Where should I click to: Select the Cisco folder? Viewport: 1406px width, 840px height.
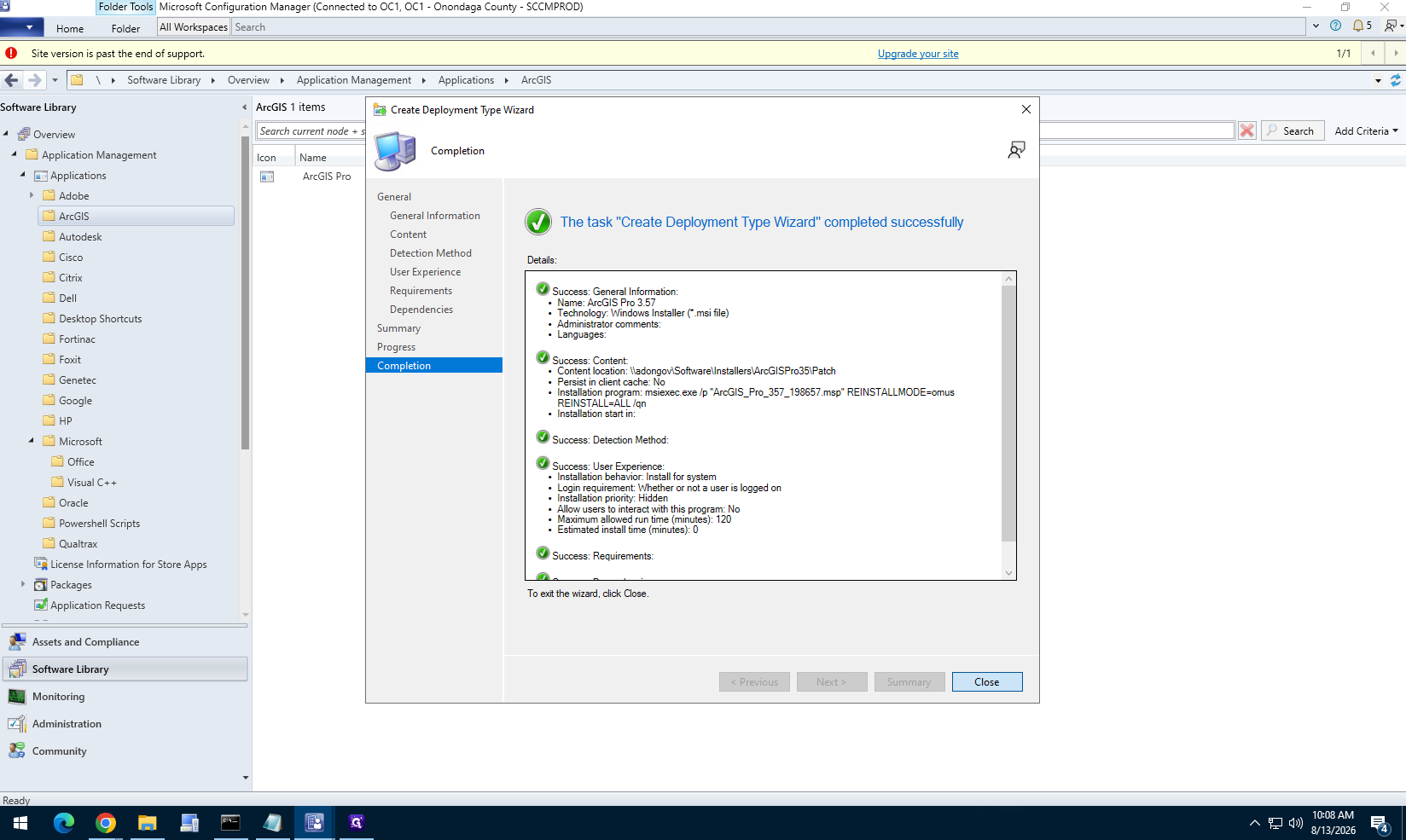pyautogui.click(x=71, y=258)
